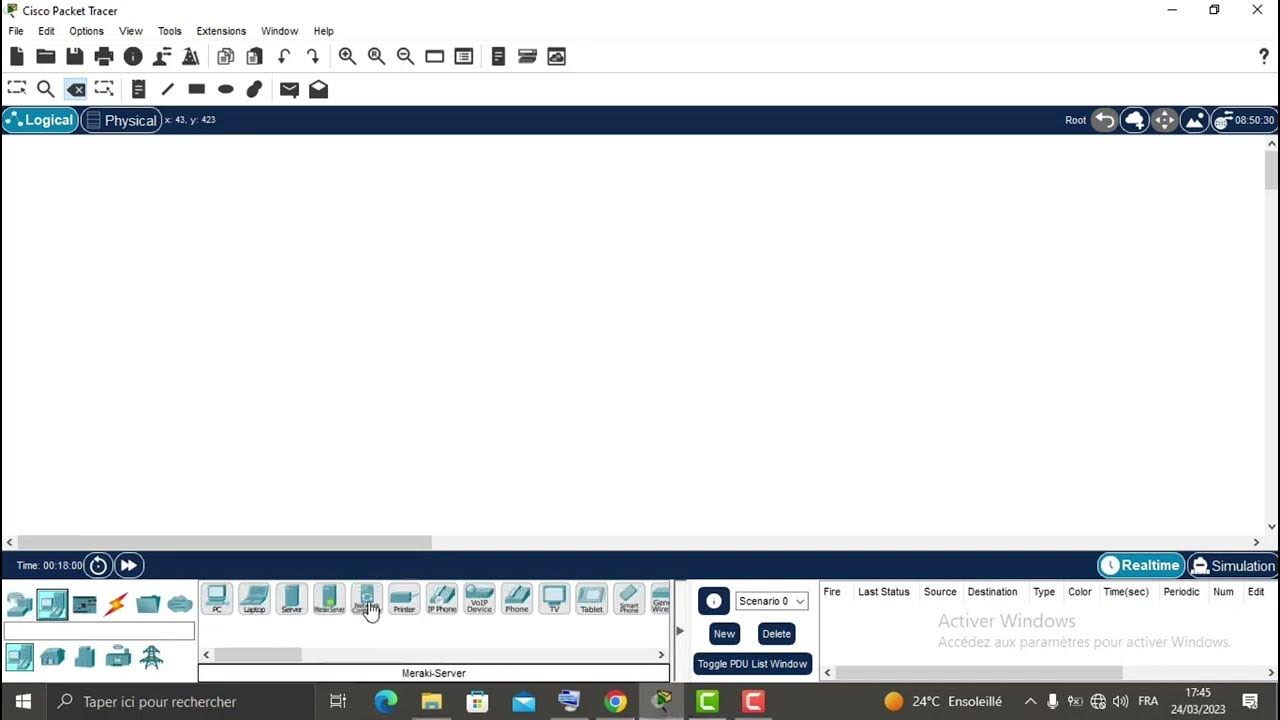Draw a line with the Line tool

[x=168, y=89]
